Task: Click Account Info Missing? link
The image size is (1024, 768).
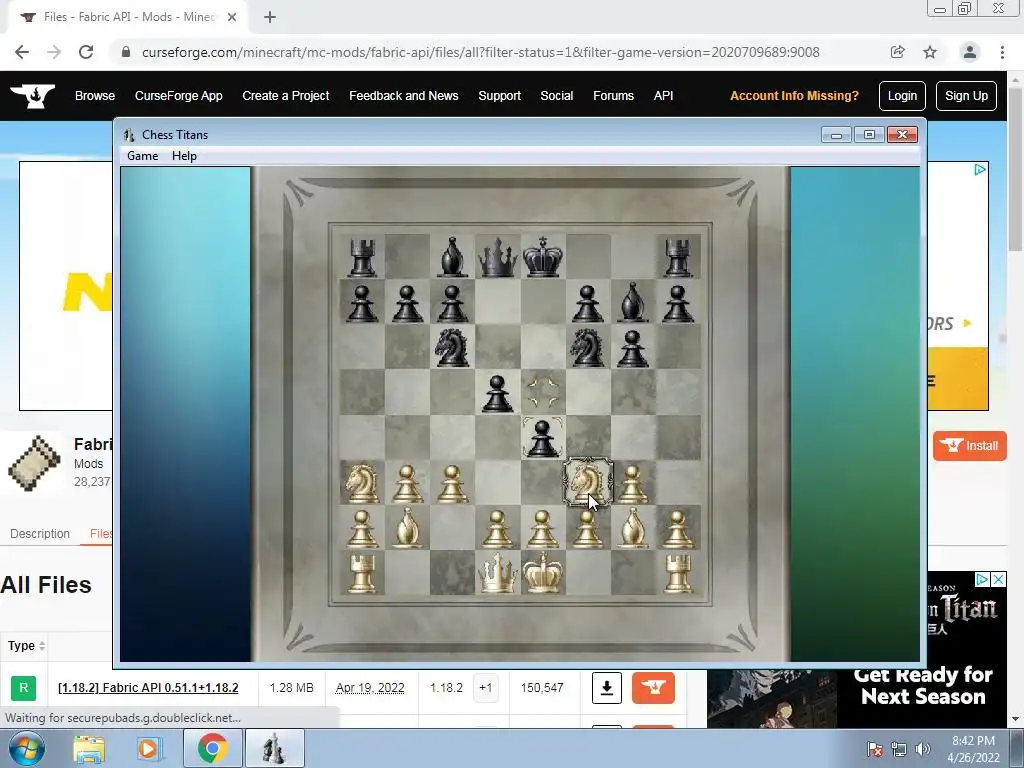Action: [794, 95]
